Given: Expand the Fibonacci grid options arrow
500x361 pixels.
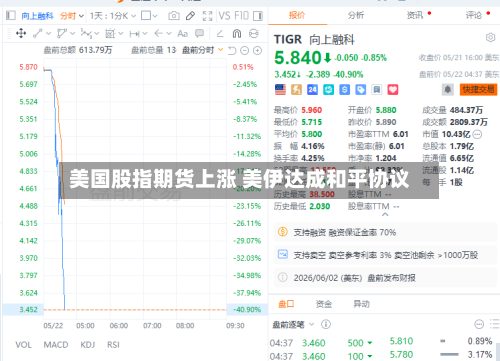Looking at the screenshot, I should click(x=121, y=33).
